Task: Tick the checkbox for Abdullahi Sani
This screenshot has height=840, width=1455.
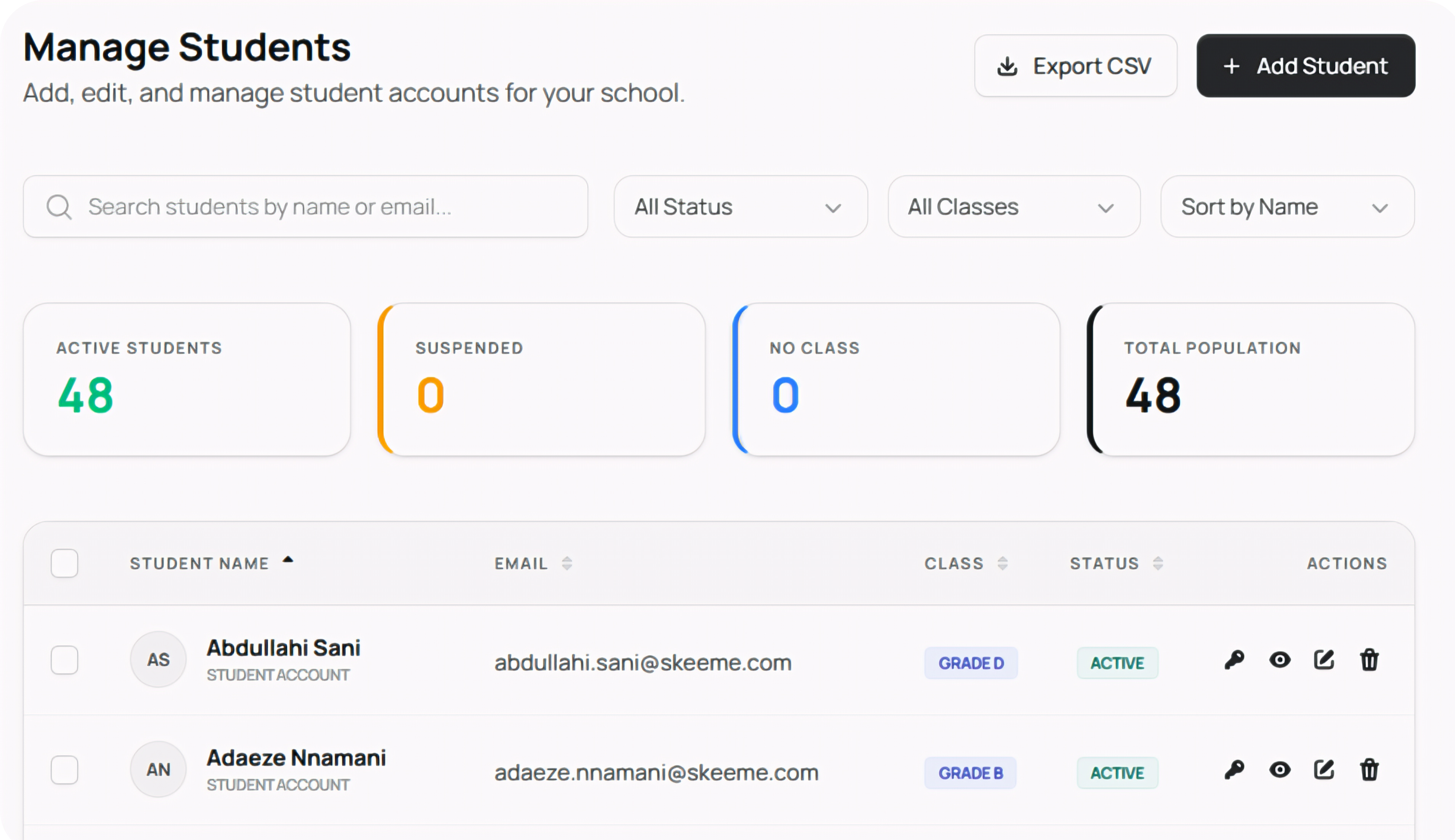Action: [x=64, y=659]
